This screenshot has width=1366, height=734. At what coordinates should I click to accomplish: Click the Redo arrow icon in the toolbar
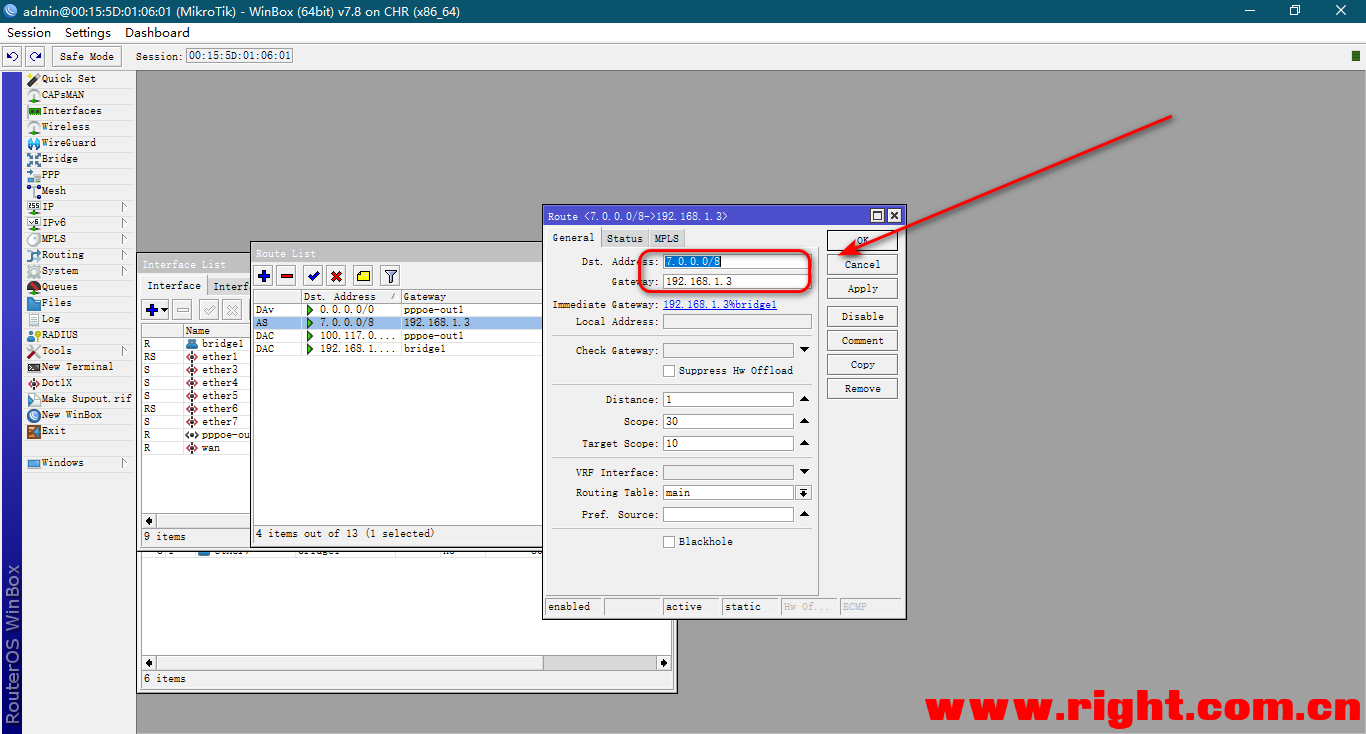tap(35, 56)
